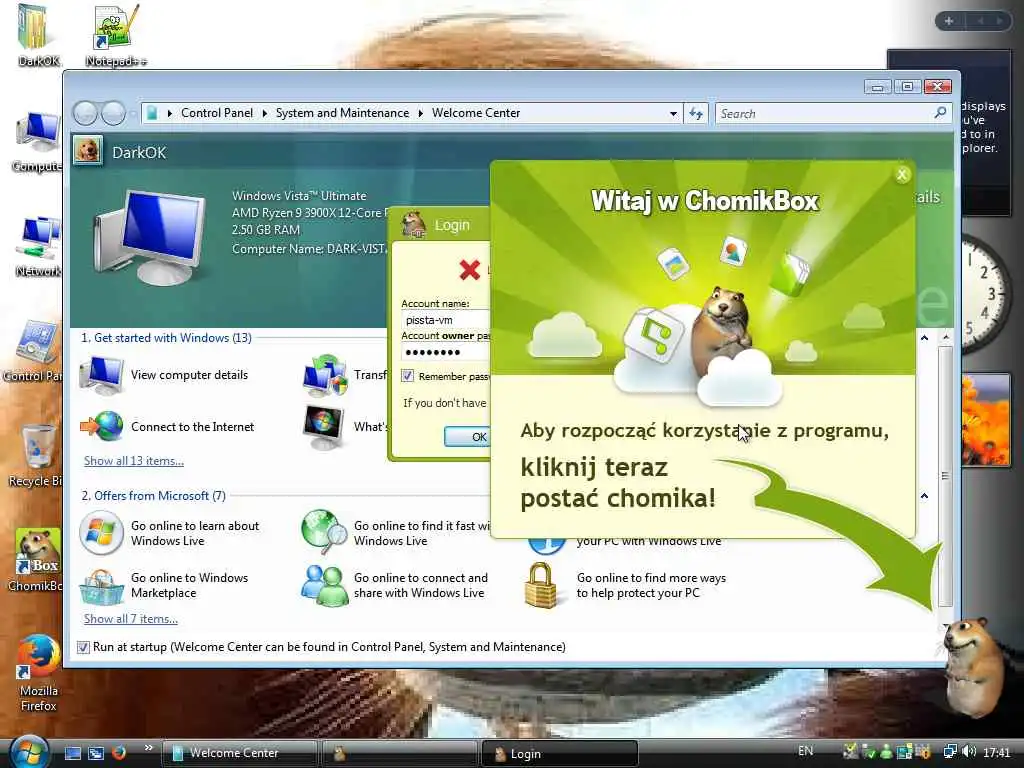Click the ChomikBox hamster character near the tray
Viewport: 1024px width, 768px height.
pos(974,667)
